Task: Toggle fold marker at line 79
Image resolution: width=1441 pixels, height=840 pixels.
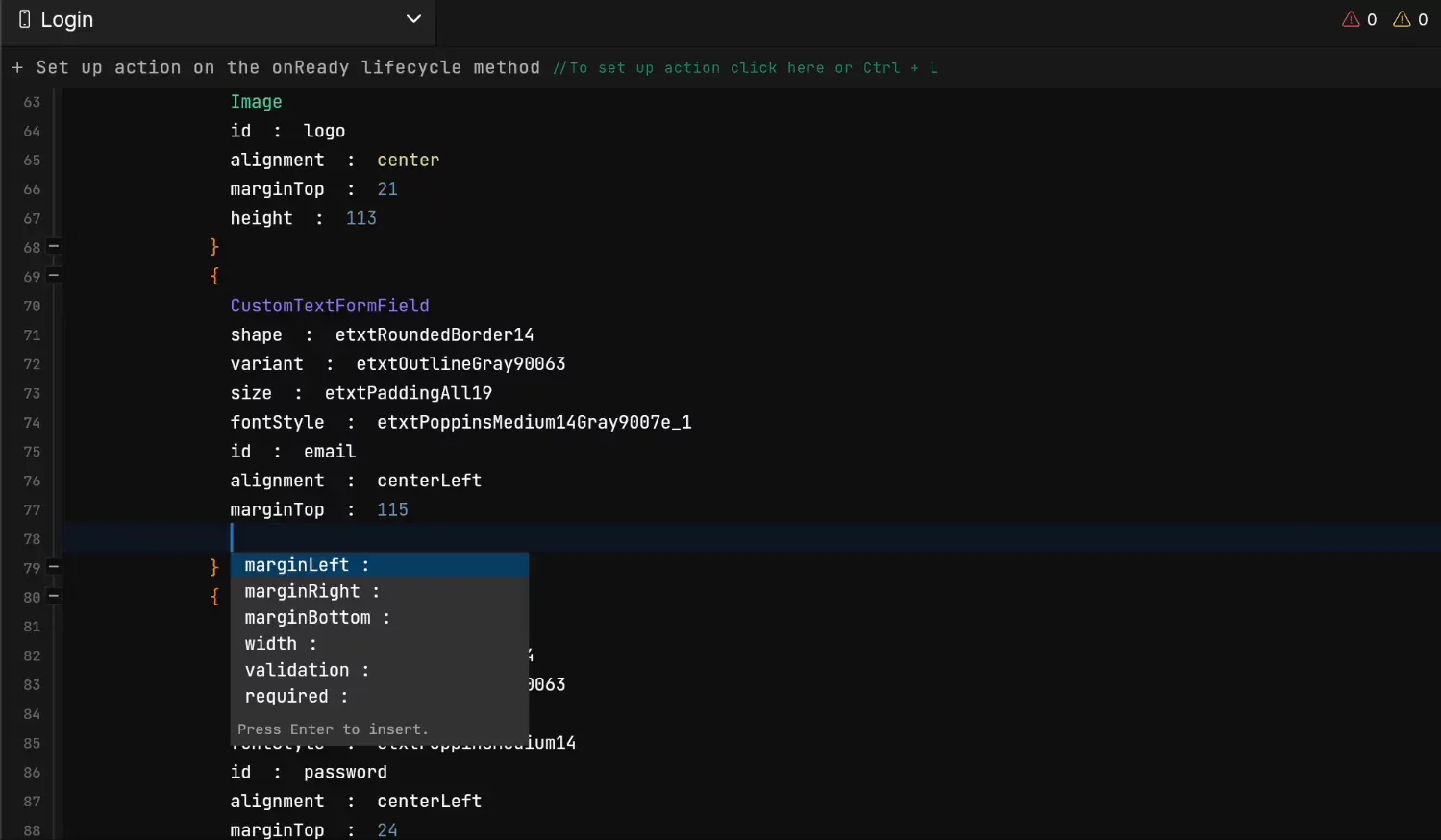Action: coord(54,567)
